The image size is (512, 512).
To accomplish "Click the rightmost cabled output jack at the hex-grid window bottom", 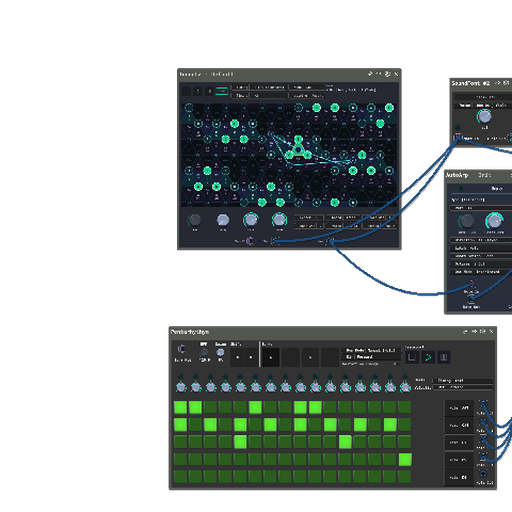I will tap(329, 241).
